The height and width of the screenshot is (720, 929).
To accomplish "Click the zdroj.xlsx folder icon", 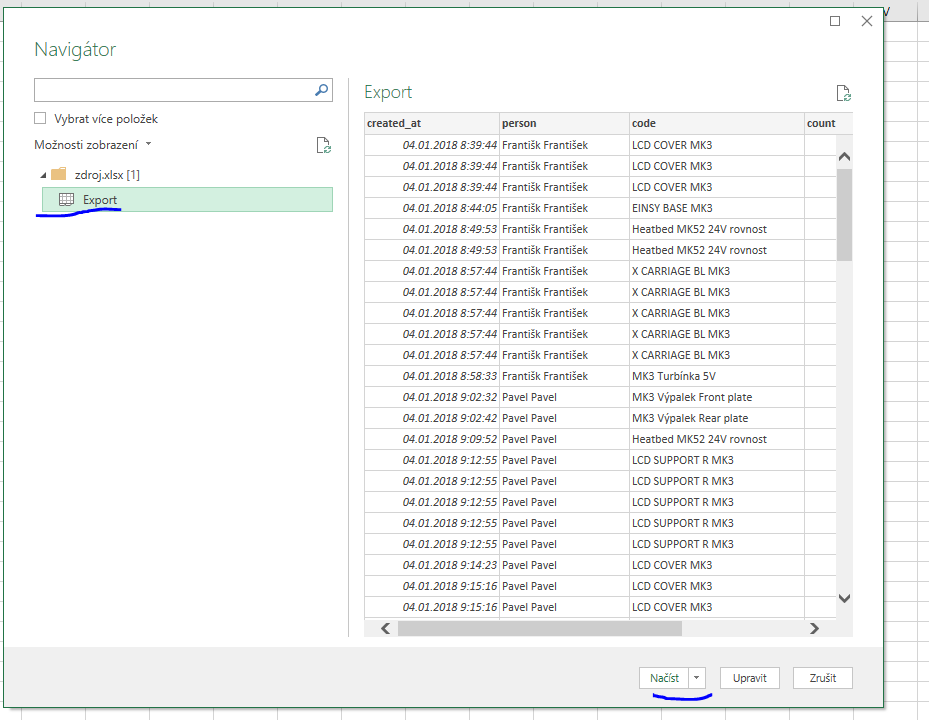I will pyautogui.click(x=59, y=174).
